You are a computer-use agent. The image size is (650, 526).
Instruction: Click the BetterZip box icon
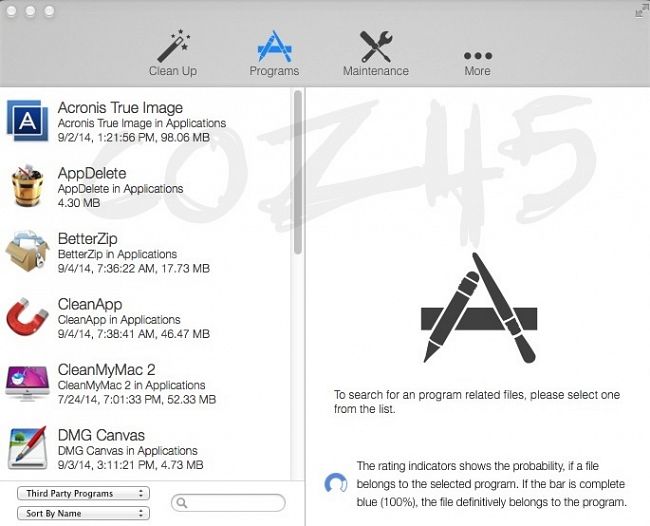pyautogui.click(x=27, y=251)
